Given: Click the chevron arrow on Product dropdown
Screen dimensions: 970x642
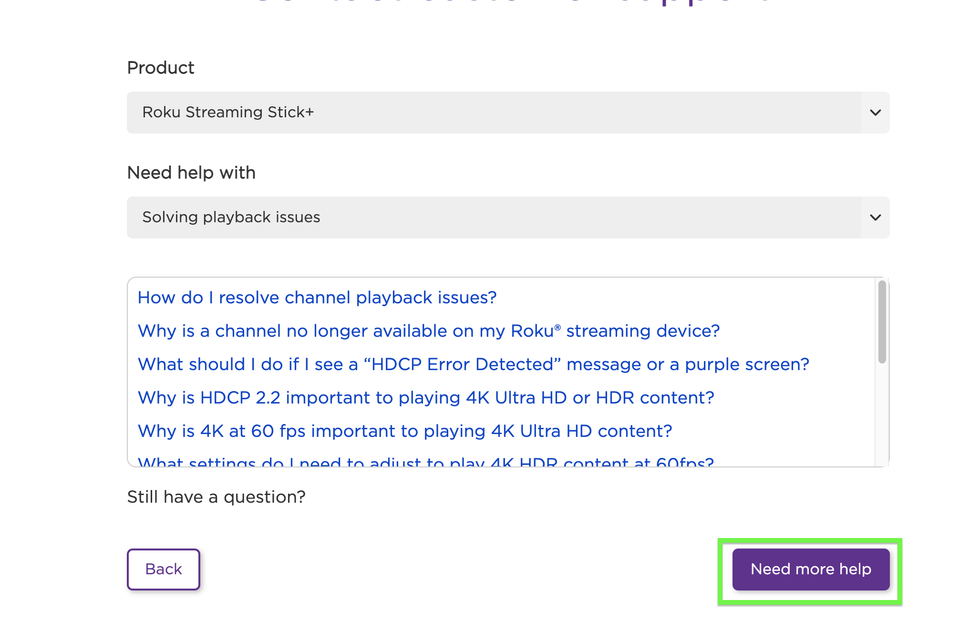Looking at the screenshot, I should (x=875, y=113).
